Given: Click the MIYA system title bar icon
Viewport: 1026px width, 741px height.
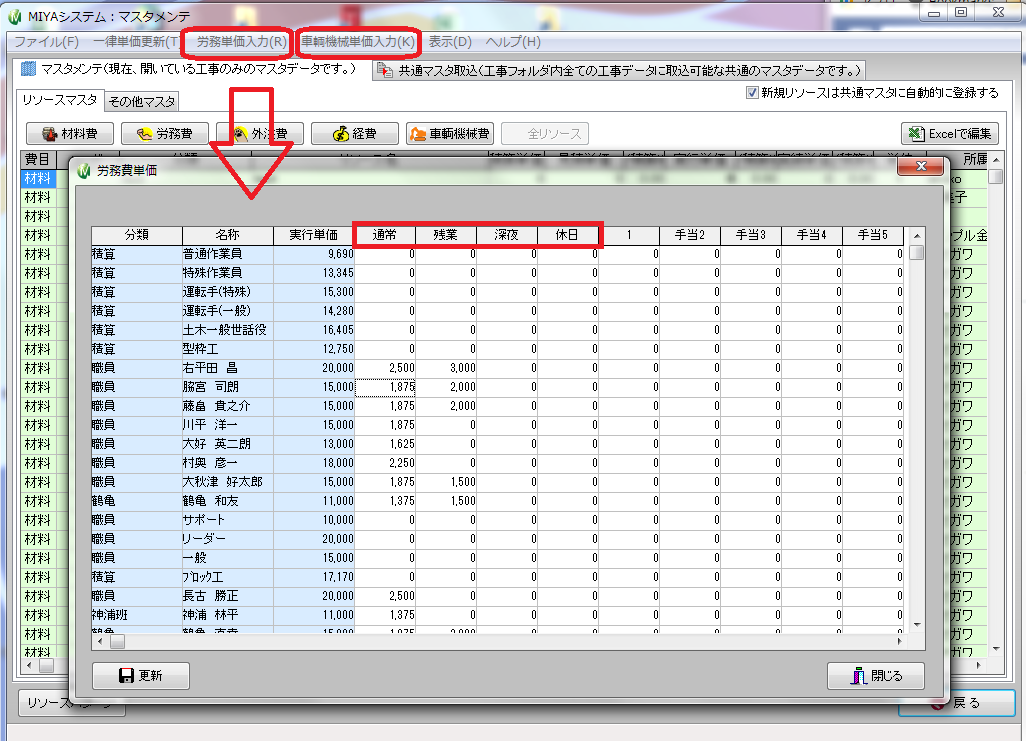Looking at the screenshot, I should (15, 16).
